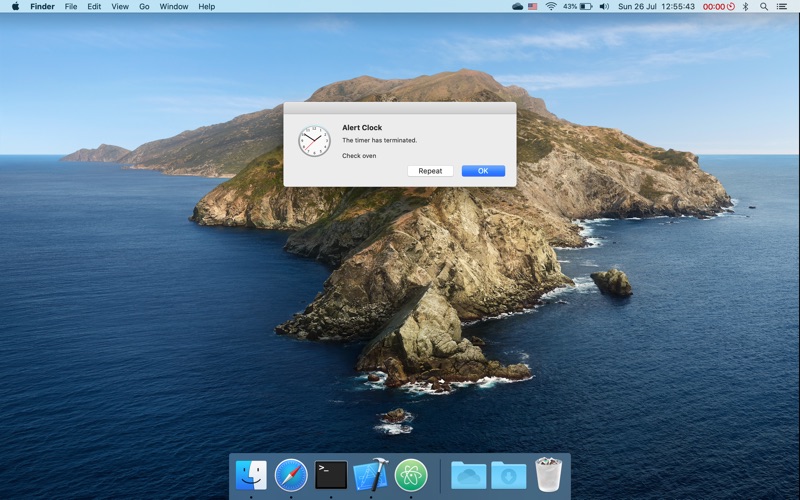The image size is (800, 500).
Task: Open the iCloud folder in the Dock
Action: click(x=468, y=475)
